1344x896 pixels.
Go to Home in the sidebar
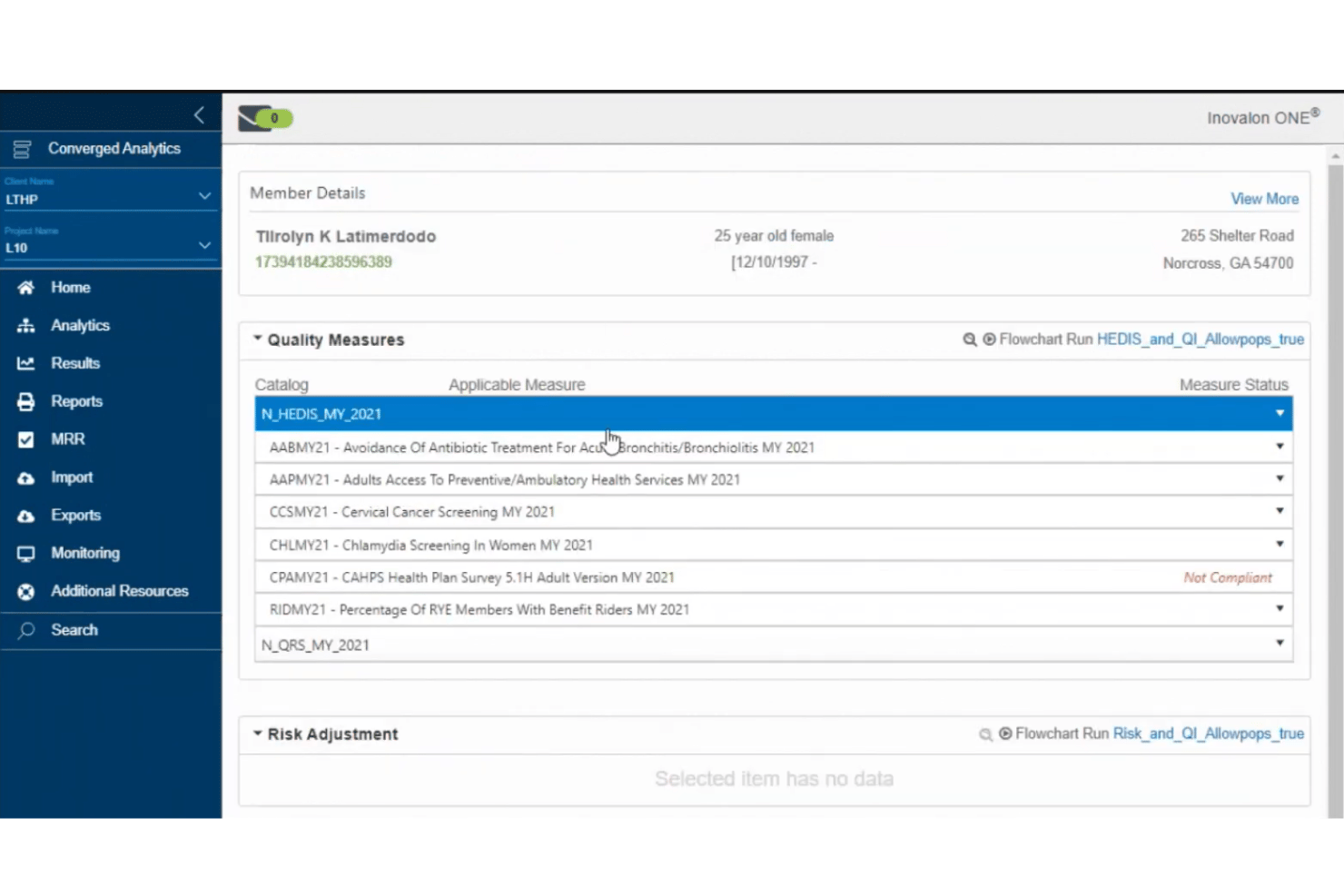point(71,288)
